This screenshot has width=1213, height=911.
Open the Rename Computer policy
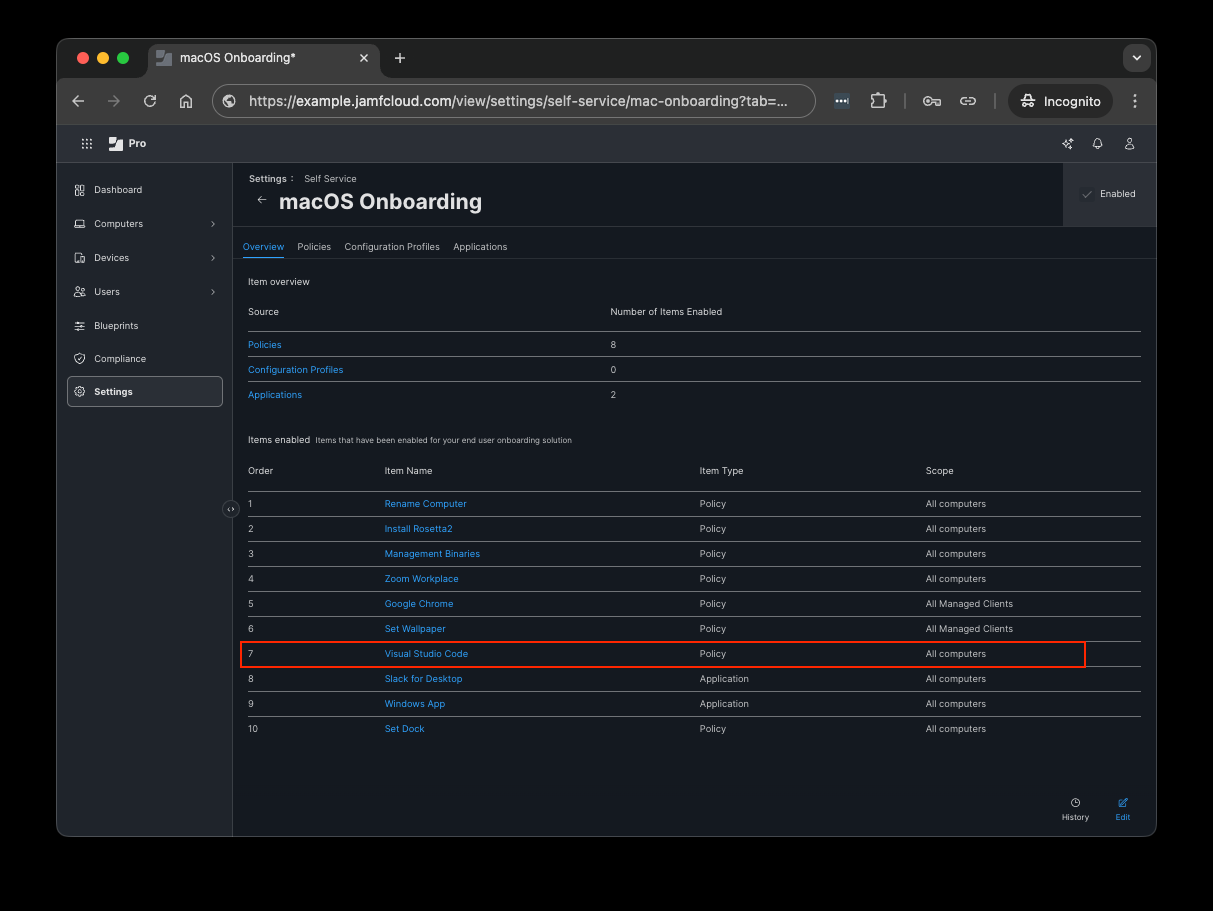(x=426, y=504)
